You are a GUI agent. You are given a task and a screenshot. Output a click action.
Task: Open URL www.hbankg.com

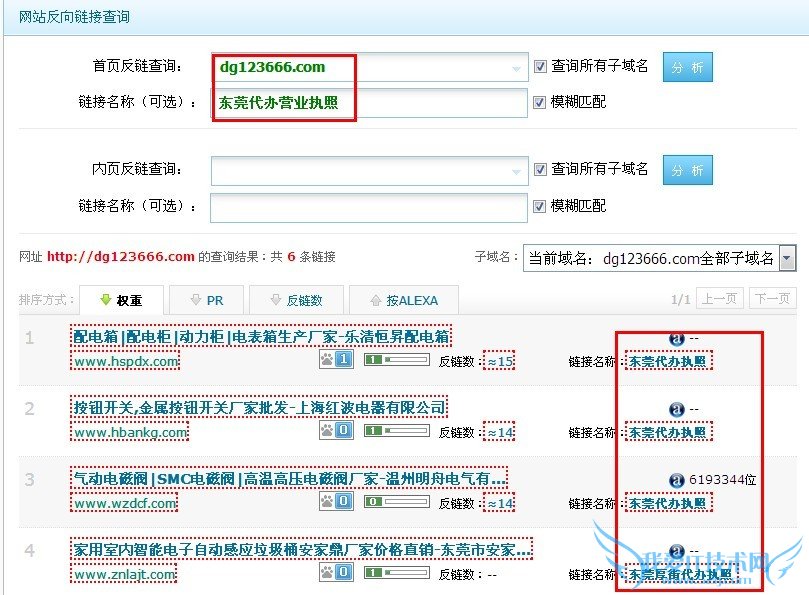[x=130, y=431]
